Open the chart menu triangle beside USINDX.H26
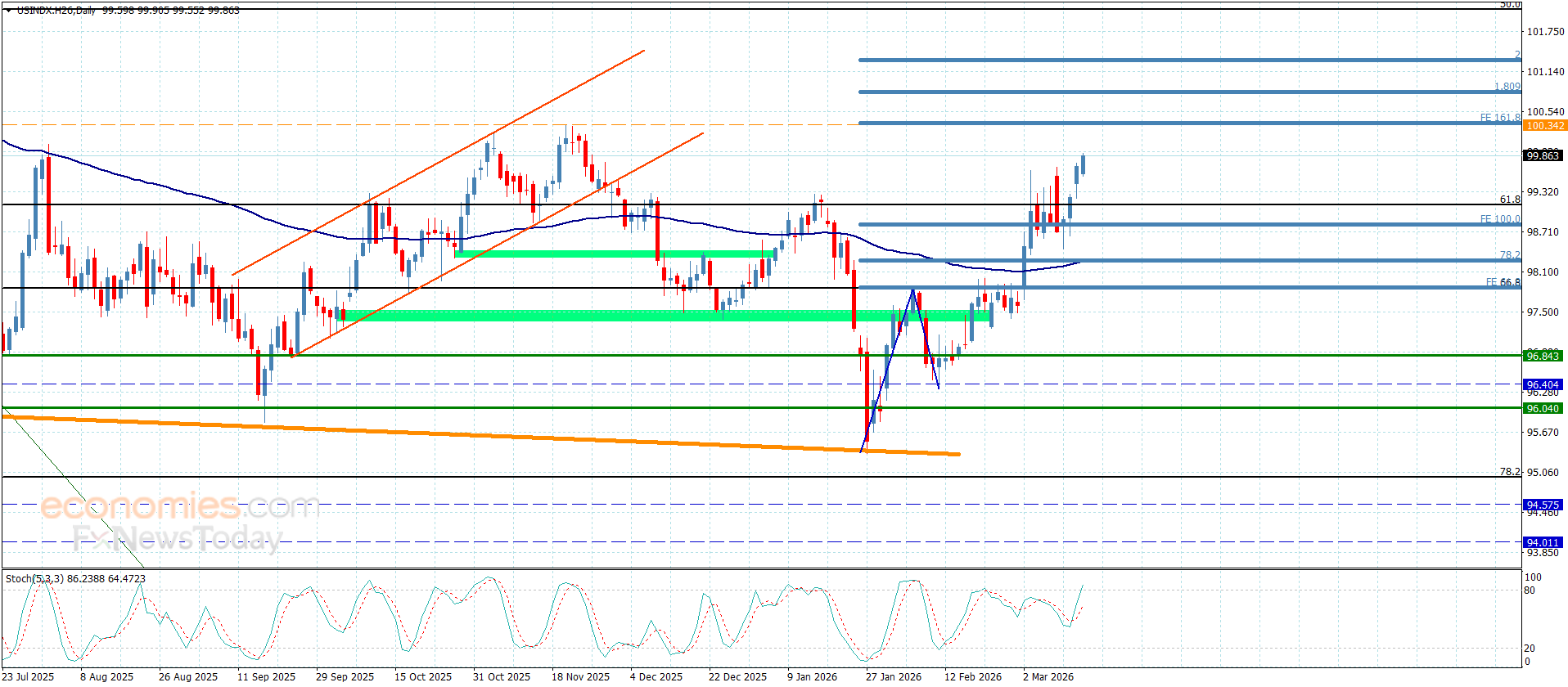Screen dimensions: 1568x687 click(8, 11)
